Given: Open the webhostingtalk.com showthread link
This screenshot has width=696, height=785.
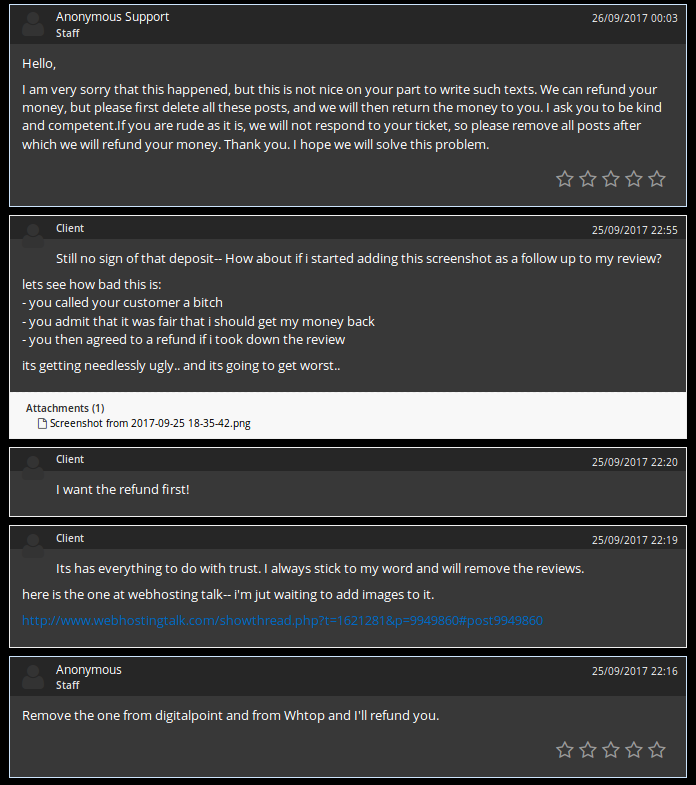Looking at the screenshot, I should point(282,621).
